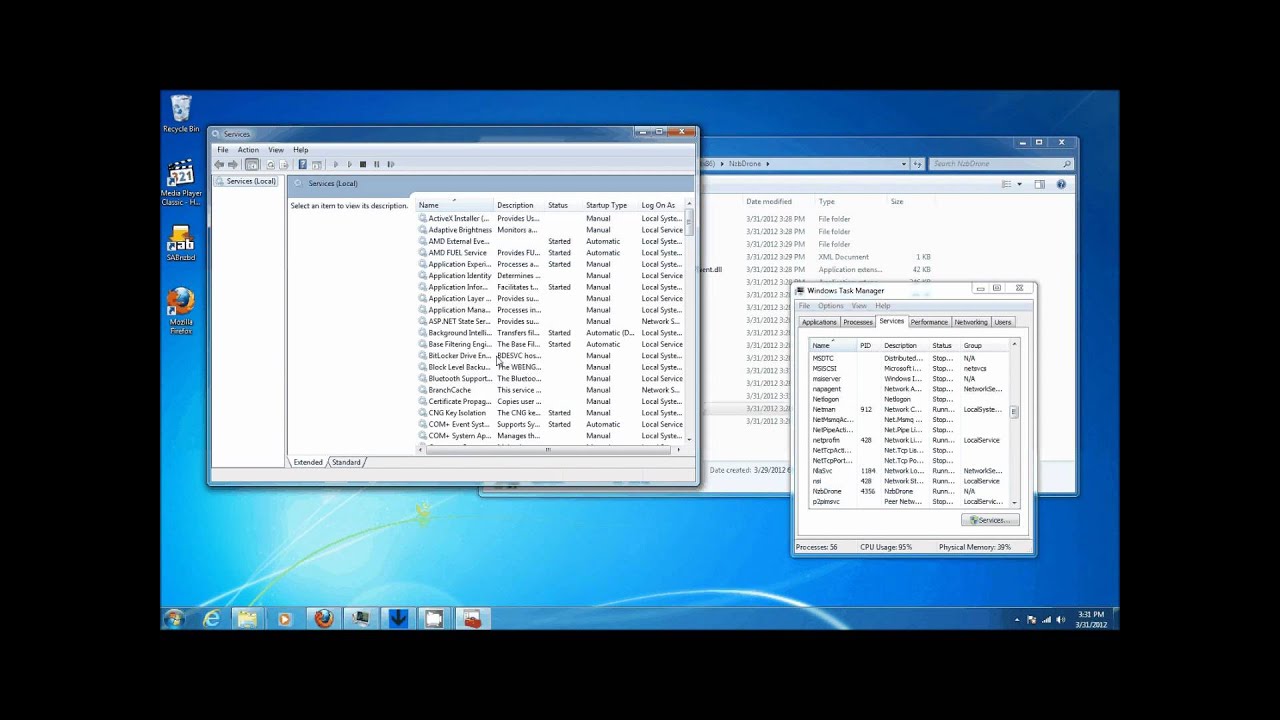Select Services (Local) tree node
Screen dimensions: 1280x720
pyautogui.click(x=246, y=182)
